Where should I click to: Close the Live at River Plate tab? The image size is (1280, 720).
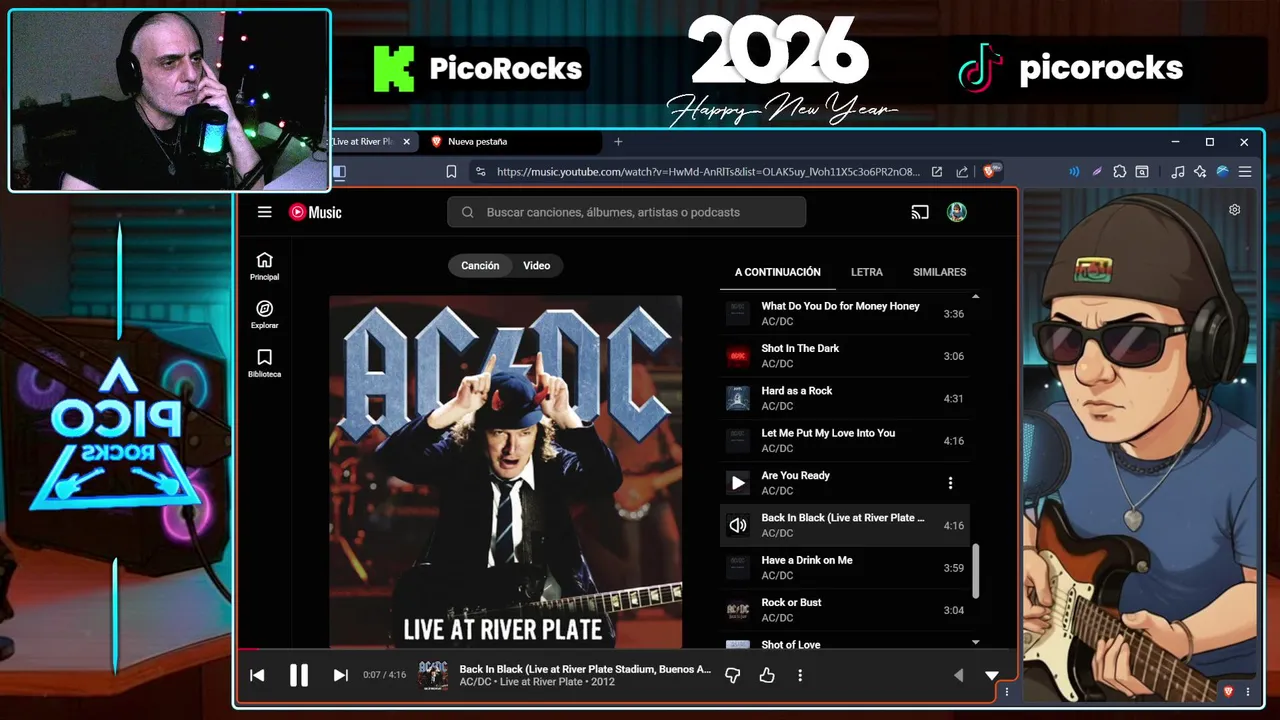click(406, 142)
